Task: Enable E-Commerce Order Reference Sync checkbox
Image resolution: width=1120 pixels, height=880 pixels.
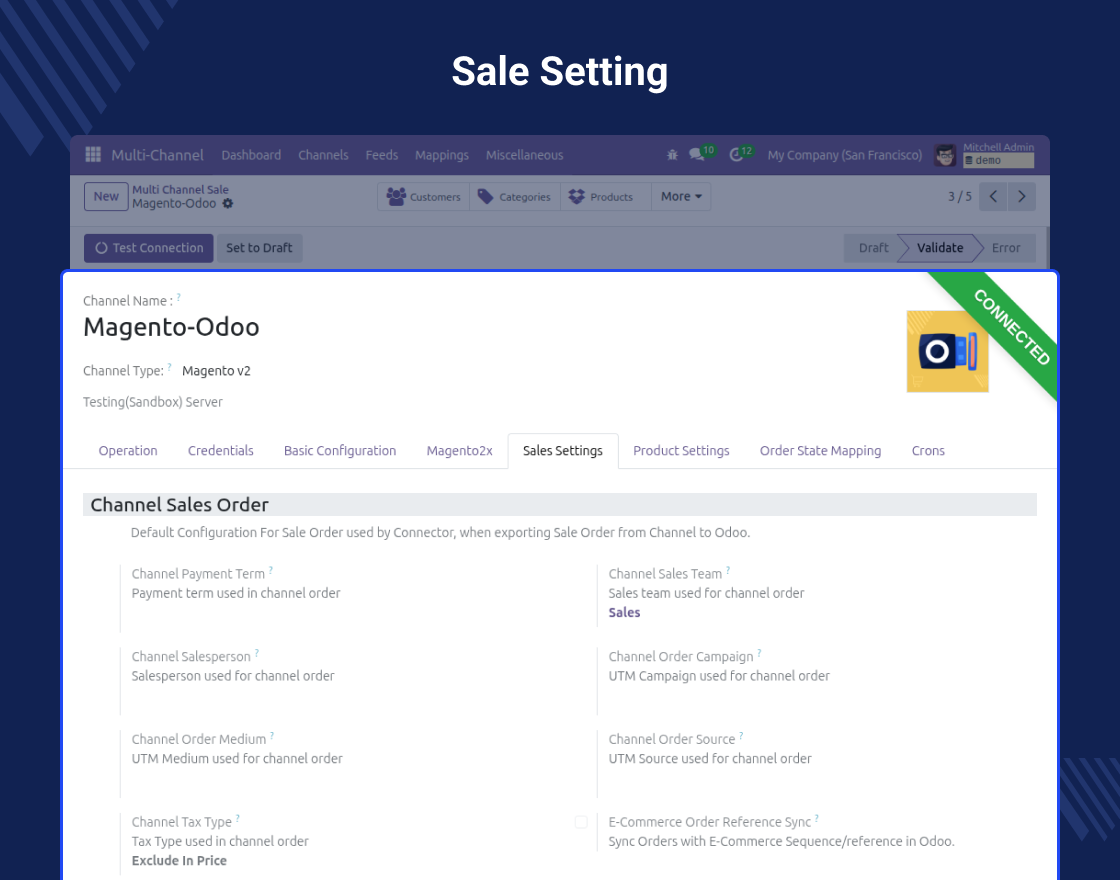Action: coord(581,822)
